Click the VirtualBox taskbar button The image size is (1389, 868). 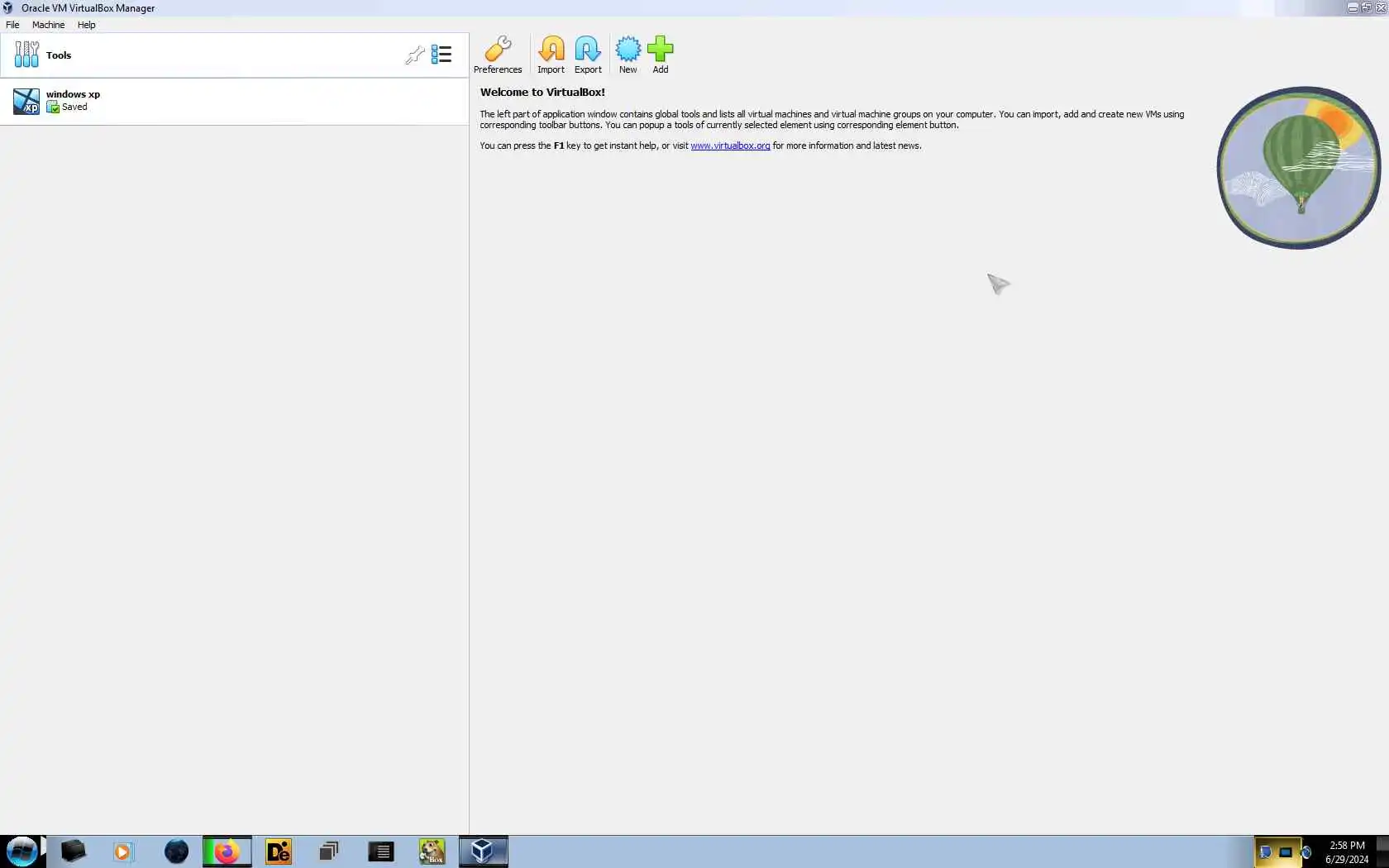[x=483, y=851]
